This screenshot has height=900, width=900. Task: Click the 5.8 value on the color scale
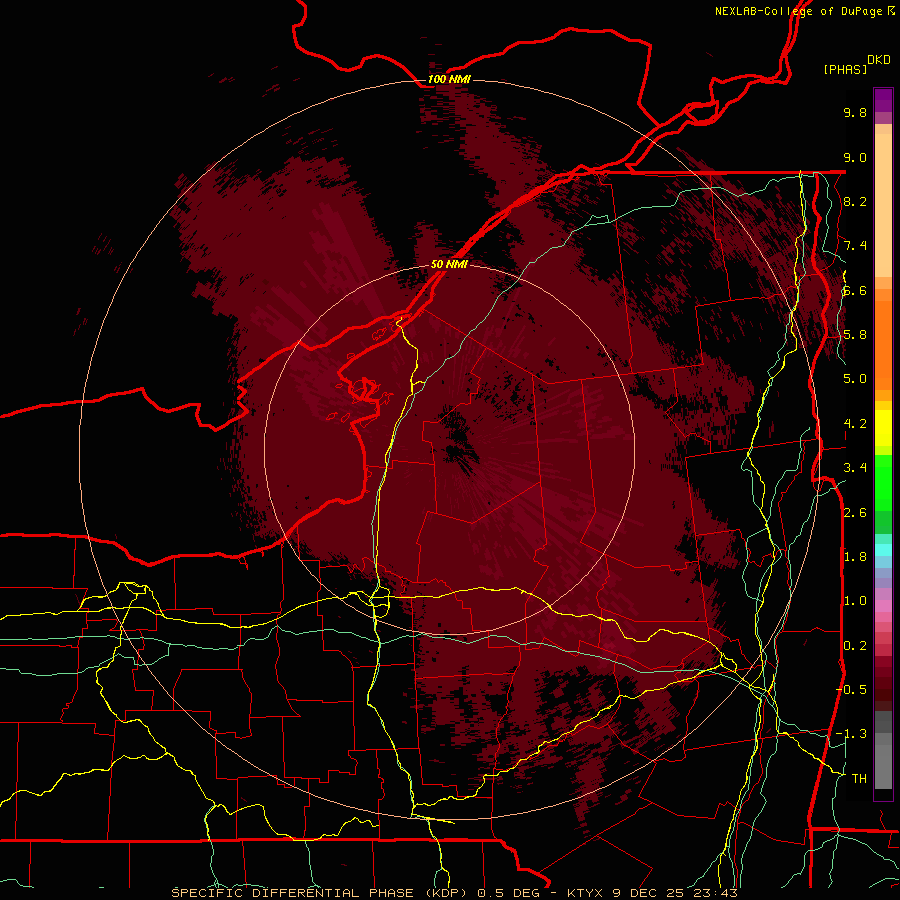[855, 335]
